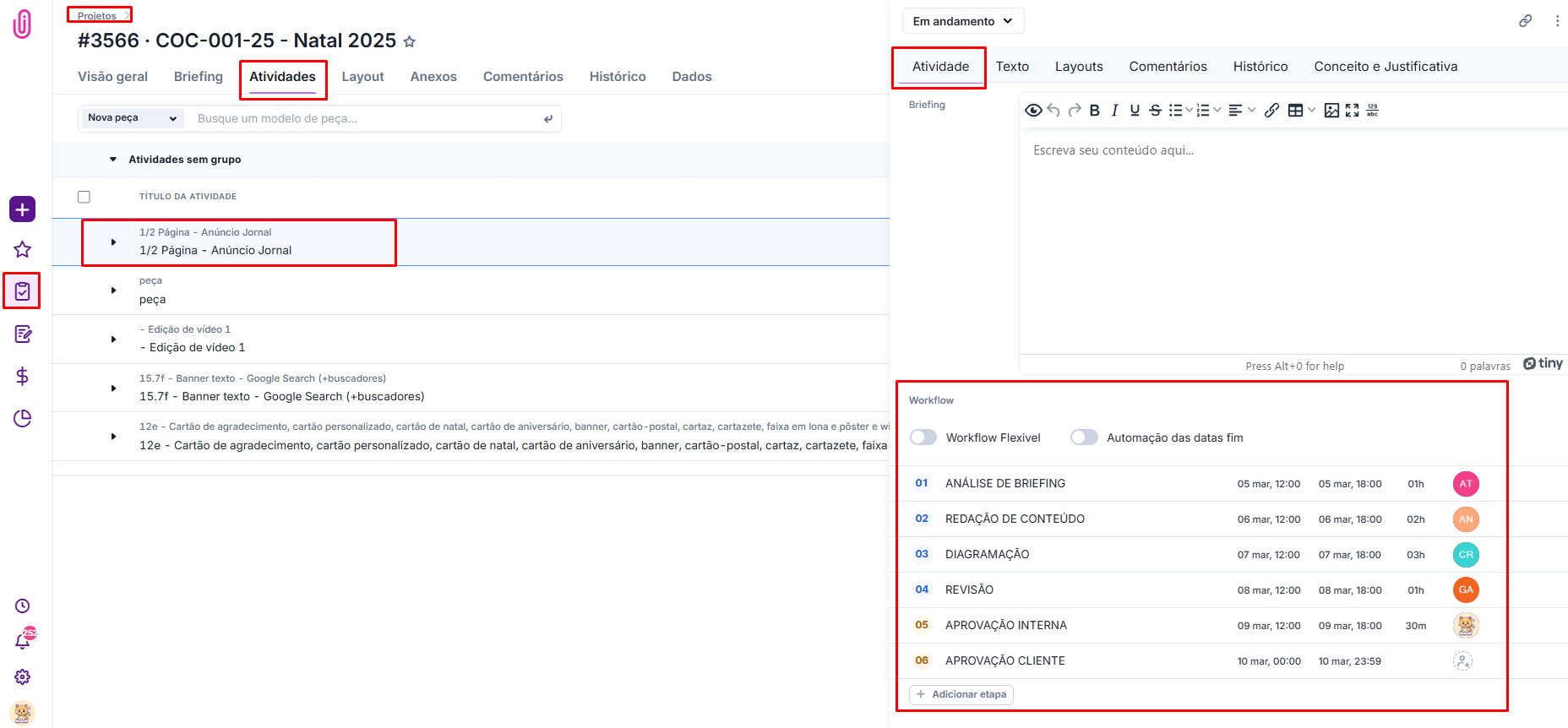Viewport: 1568px width, 728px height.
Task: Copy link using the chain icon top right
Action: point(1525,21)
